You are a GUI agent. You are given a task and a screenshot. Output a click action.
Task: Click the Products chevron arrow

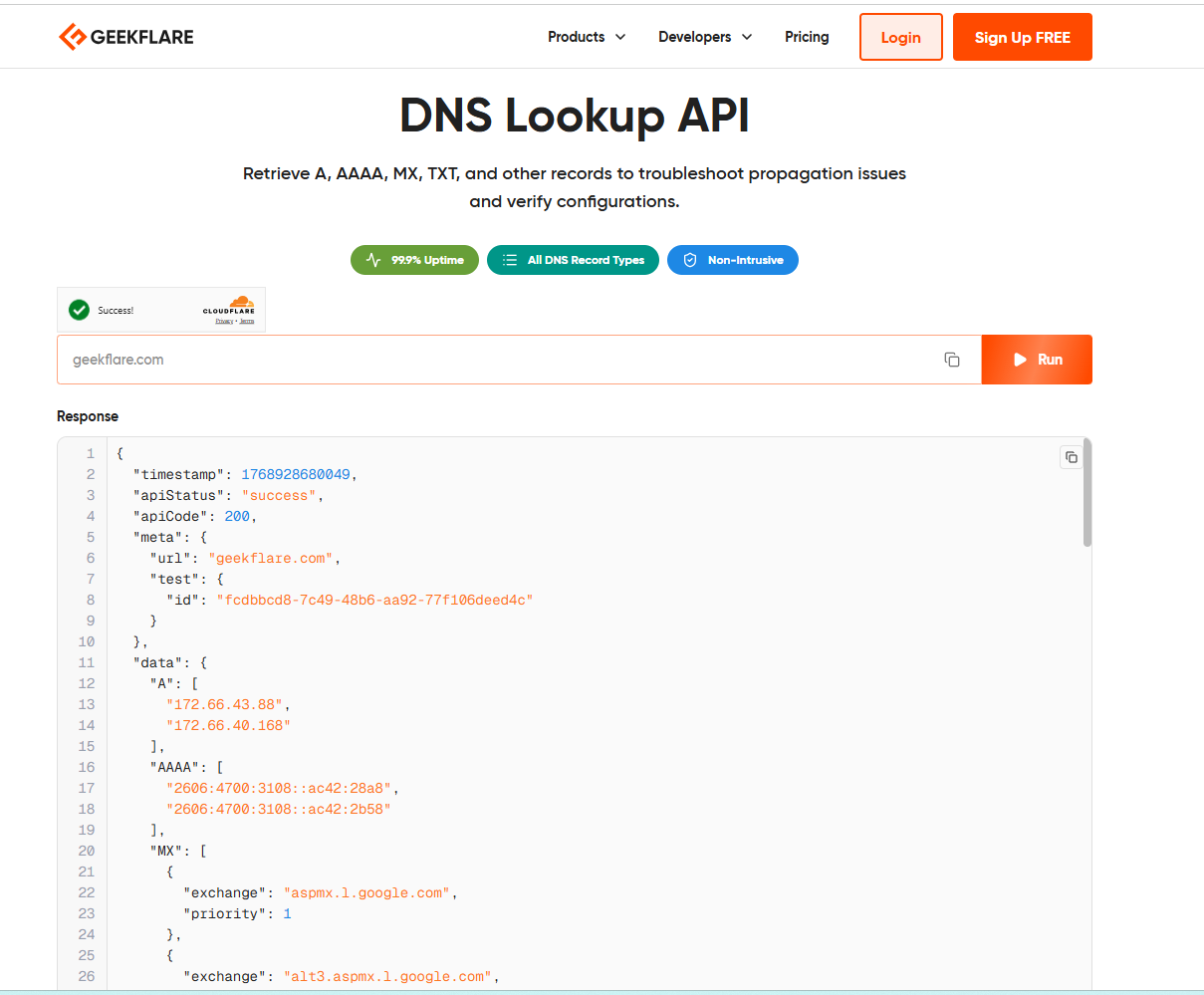pyautogui.click(x=619, y=37)
